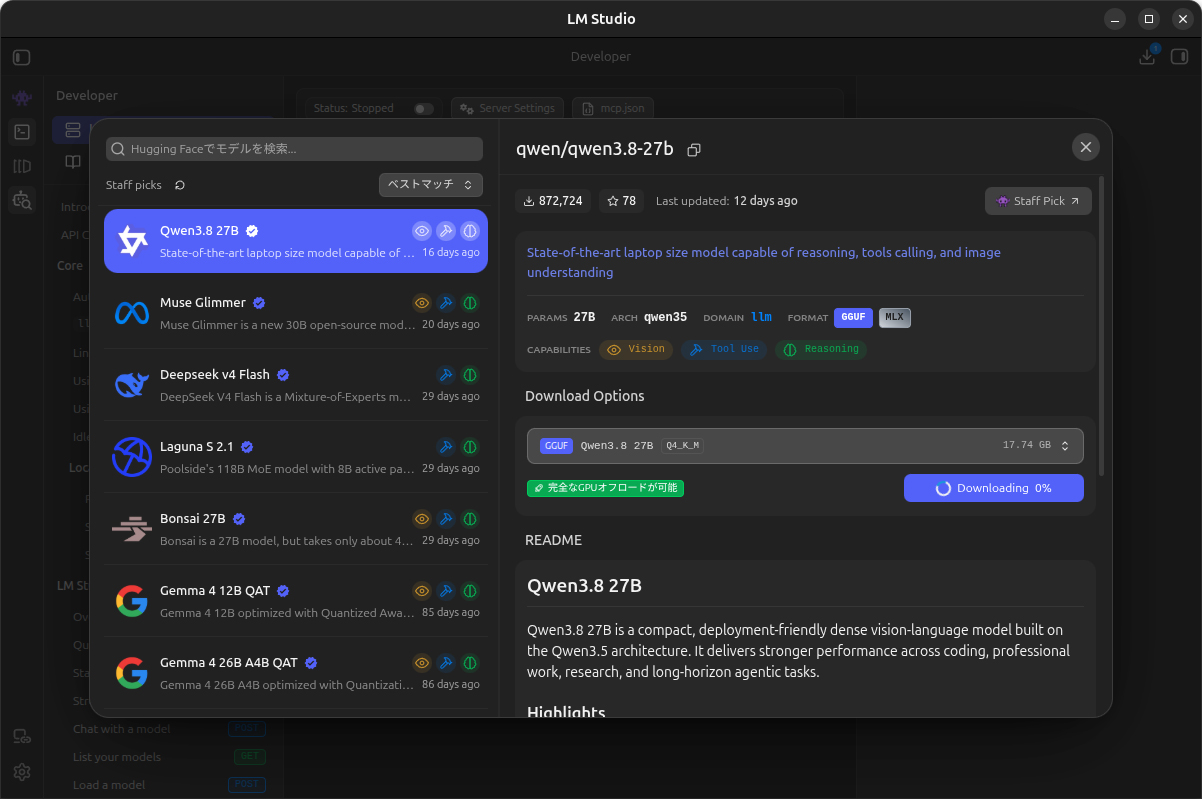Click the Vision capability tag
The image size is (1202, 799).
click(637, 349)
